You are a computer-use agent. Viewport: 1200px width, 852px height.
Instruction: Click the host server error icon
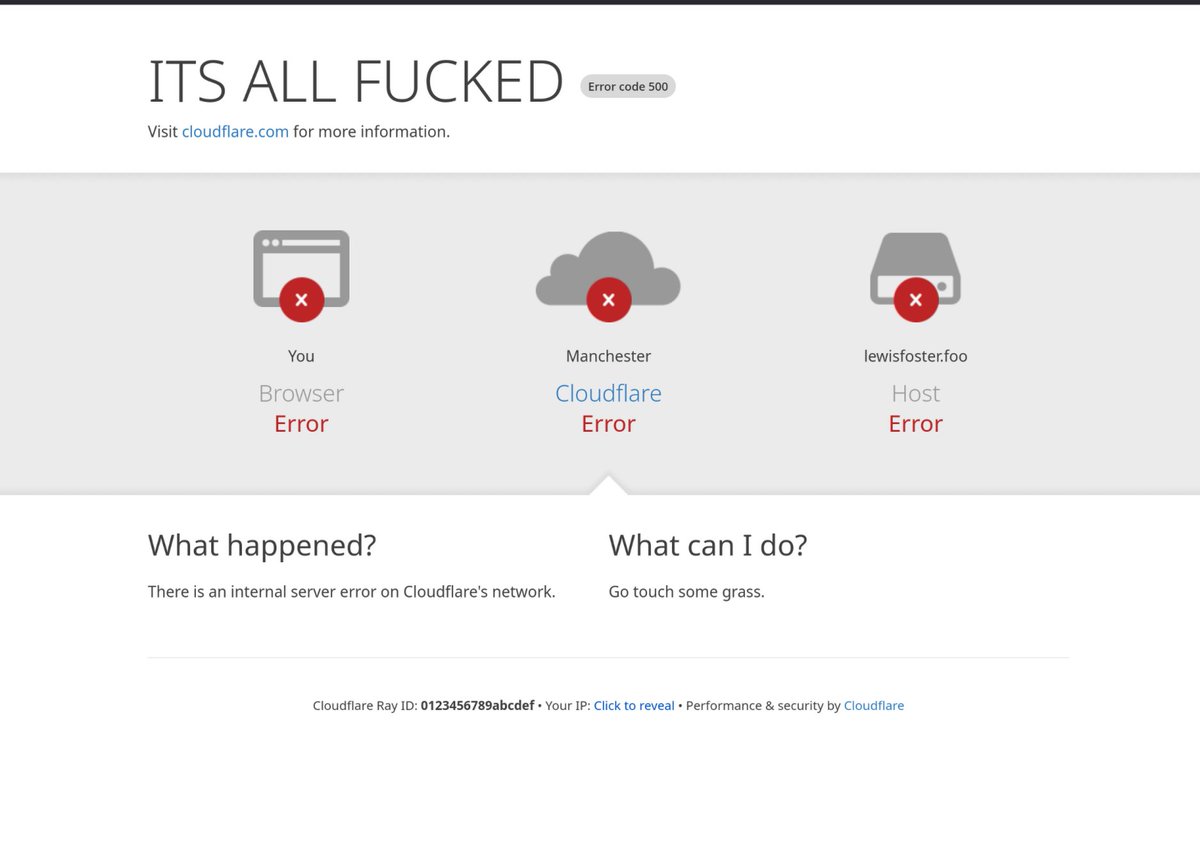click(915, 275)
